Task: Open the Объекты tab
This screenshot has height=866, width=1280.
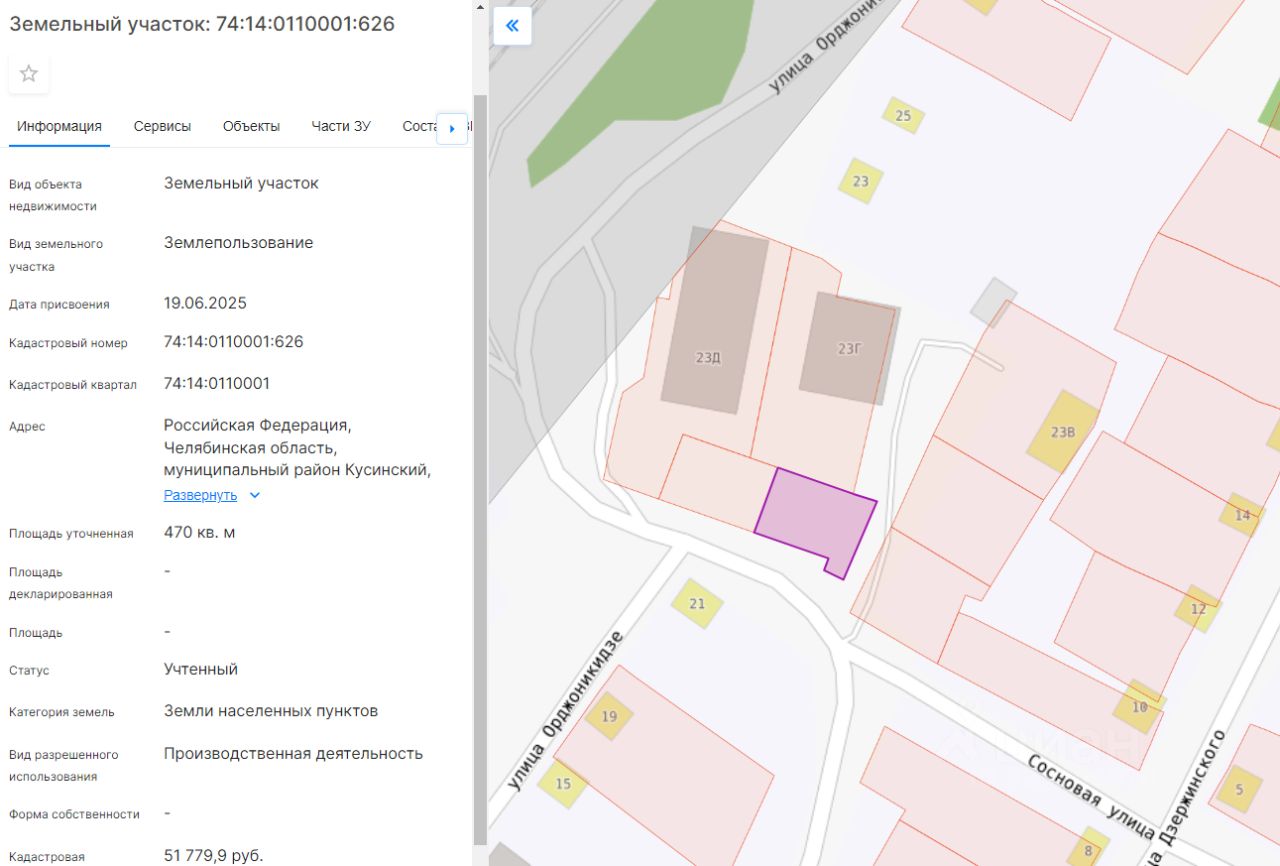Action: [251, 126]
